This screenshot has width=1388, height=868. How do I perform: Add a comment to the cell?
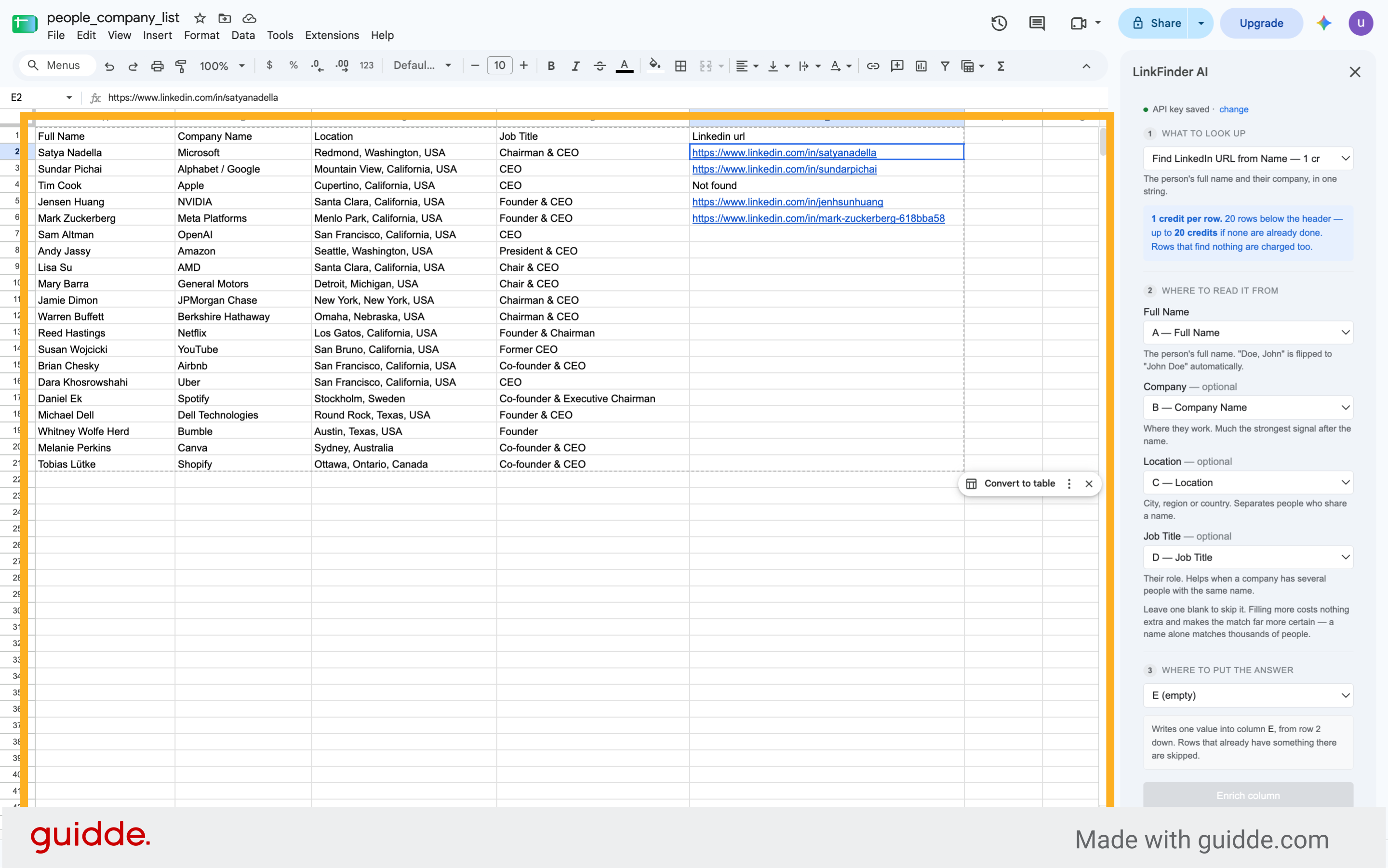pyautogui.click(x=897, y=66)
